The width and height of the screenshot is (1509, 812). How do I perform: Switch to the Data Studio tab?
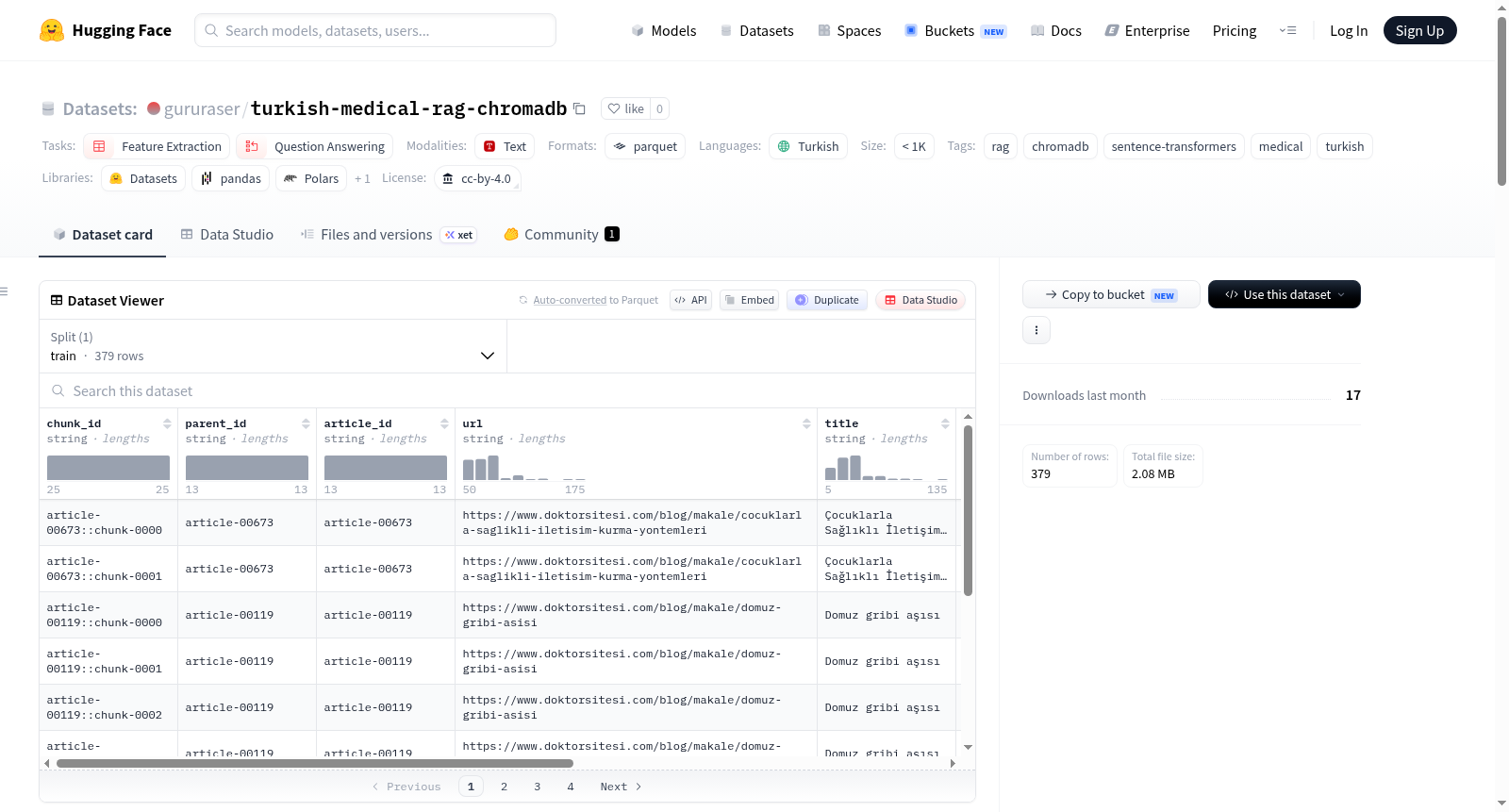227,235
